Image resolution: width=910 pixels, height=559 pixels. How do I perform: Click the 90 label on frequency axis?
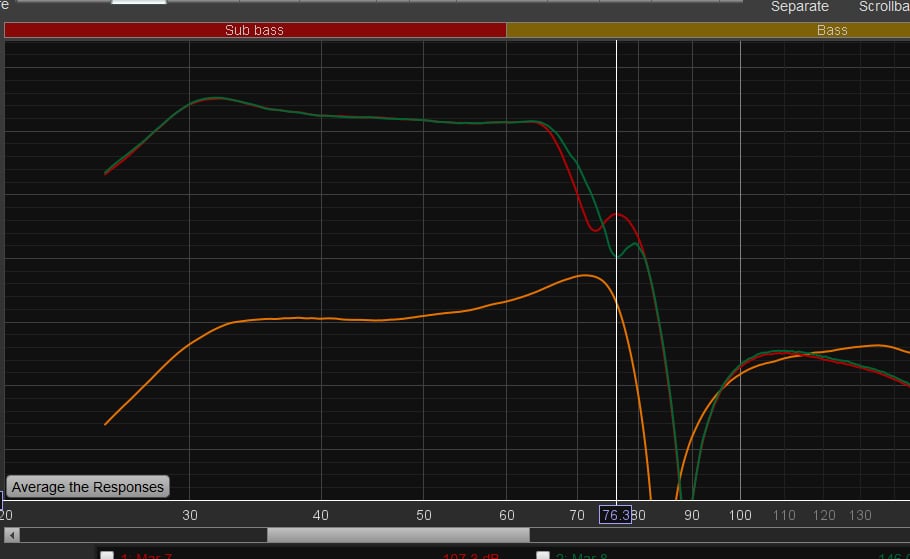click(x=691, y=515)
